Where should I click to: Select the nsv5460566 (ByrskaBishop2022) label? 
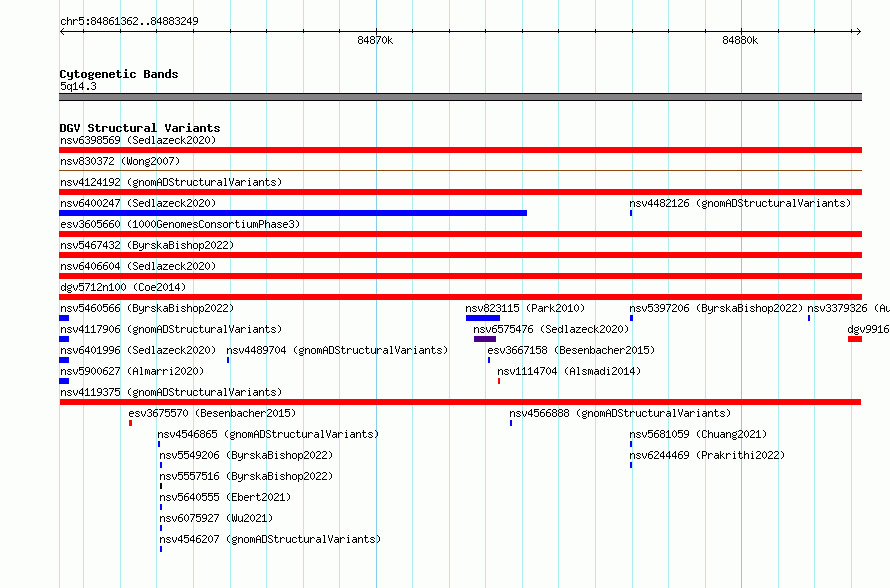click(x=147, y=308)
